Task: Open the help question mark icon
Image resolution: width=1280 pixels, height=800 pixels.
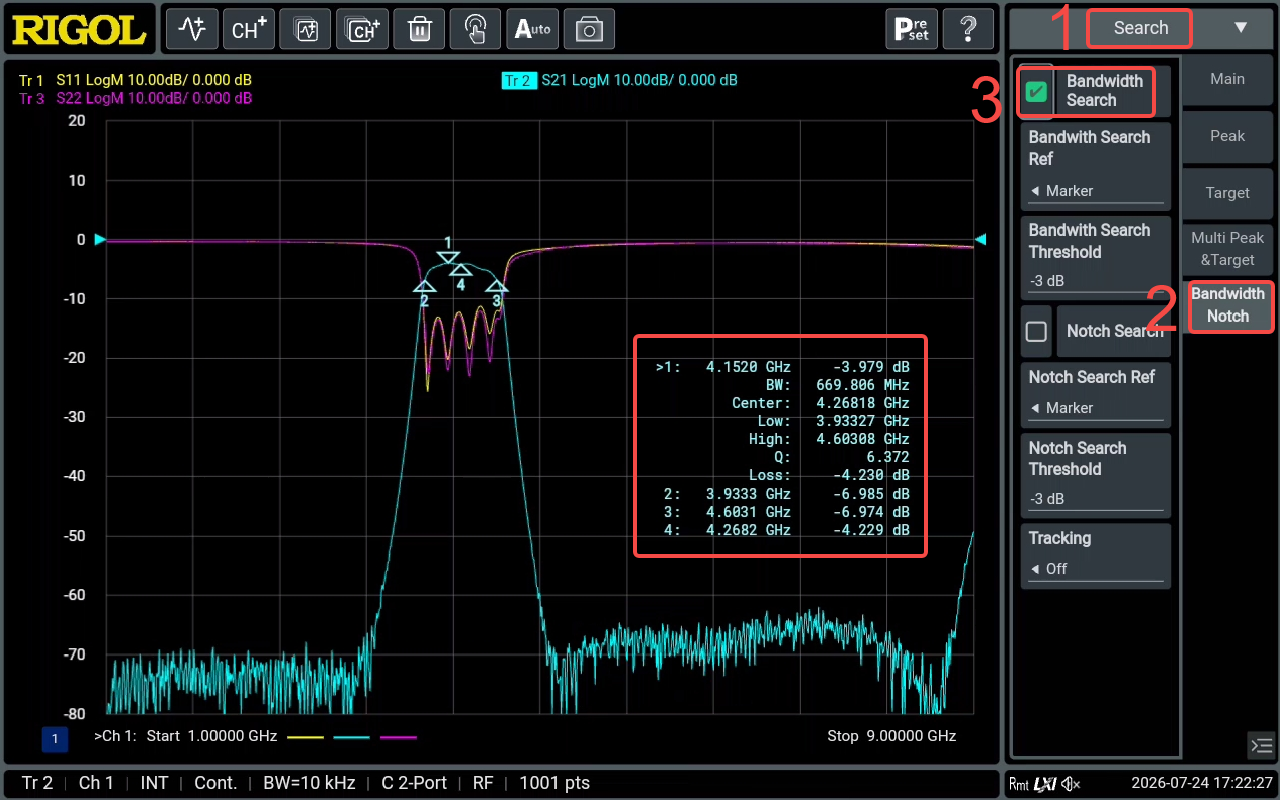Action: tap(968, 29)
